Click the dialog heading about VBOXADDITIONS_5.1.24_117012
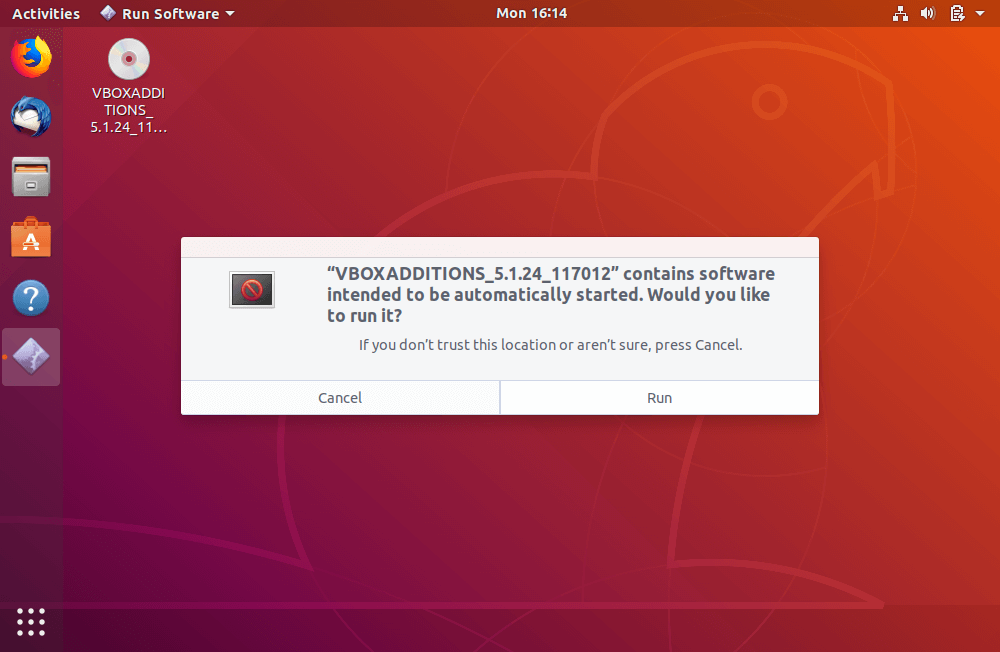This screenshot has width=1000, height=652. pyautogui.click(x=550, y=295)
